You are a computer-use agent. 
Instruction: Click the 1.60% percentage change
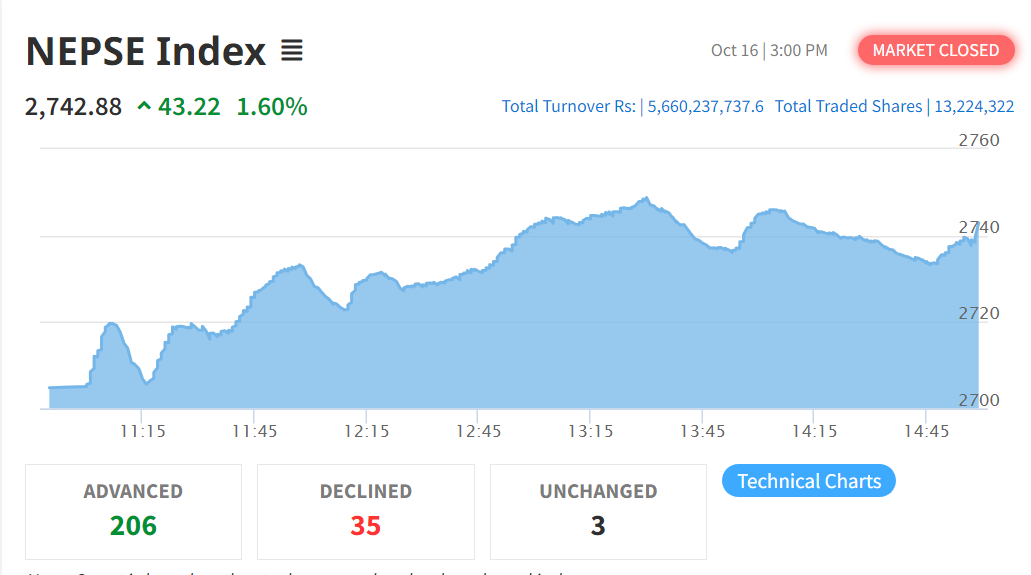click(x=272, y=106)
